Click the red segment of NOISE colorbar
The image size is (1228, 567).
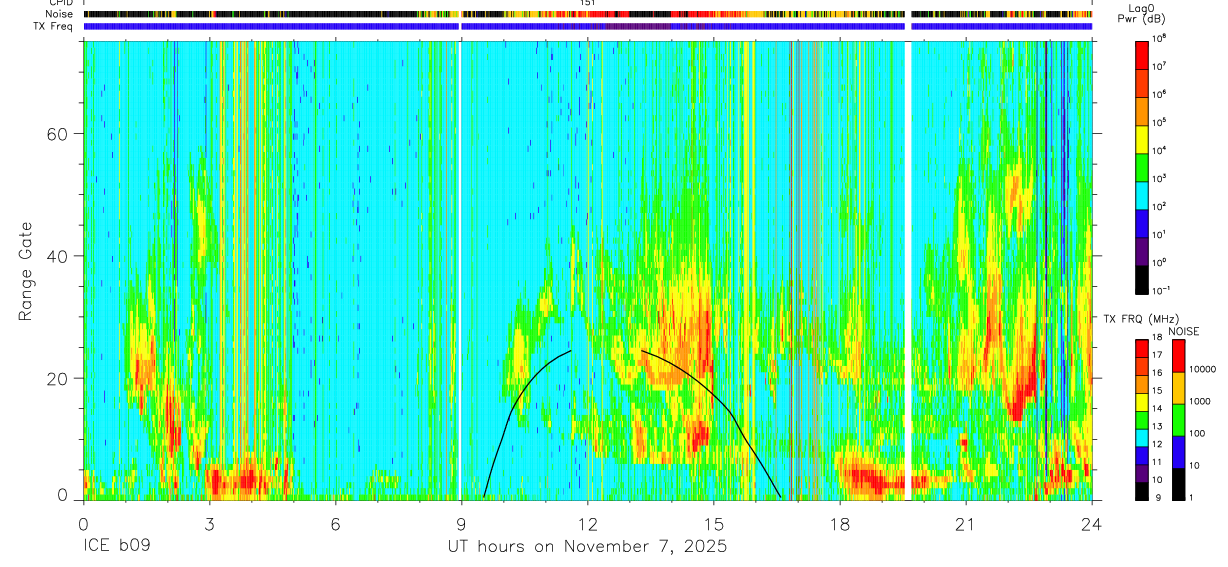1179,356
